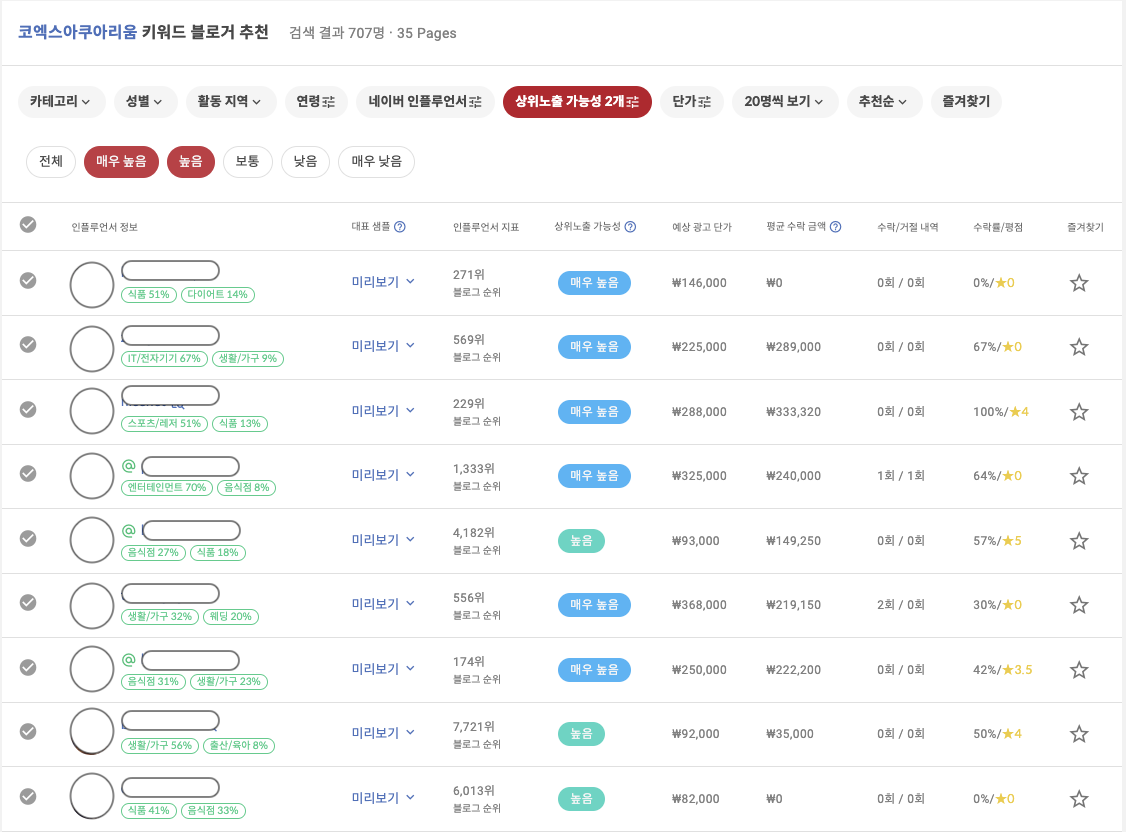This screenshot has height=832, width=1126.
Task: Click the 즐겨찾기 button
Action: 966,101
